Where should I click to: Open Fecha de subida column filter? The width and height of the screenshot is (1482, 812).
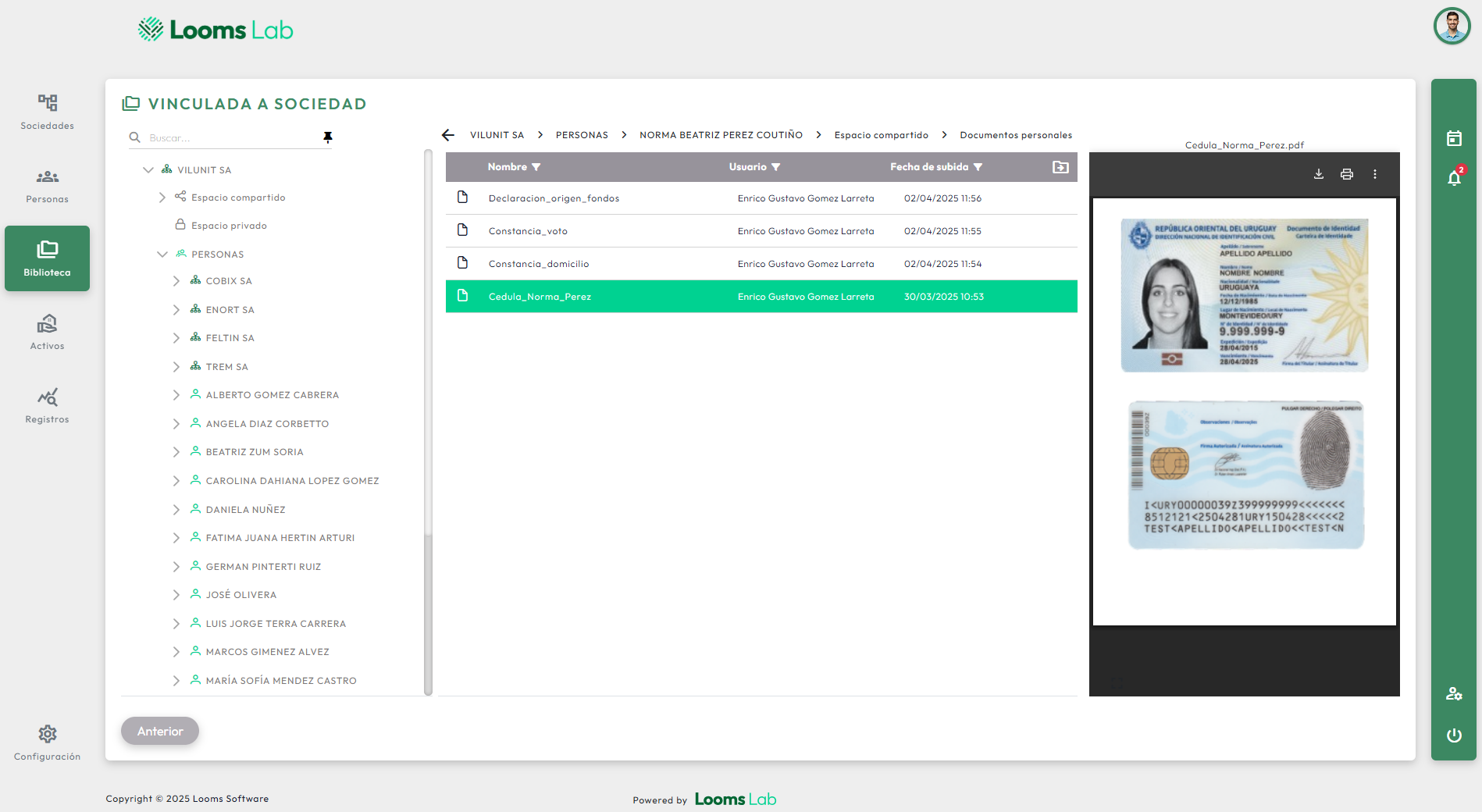point(978,167)
